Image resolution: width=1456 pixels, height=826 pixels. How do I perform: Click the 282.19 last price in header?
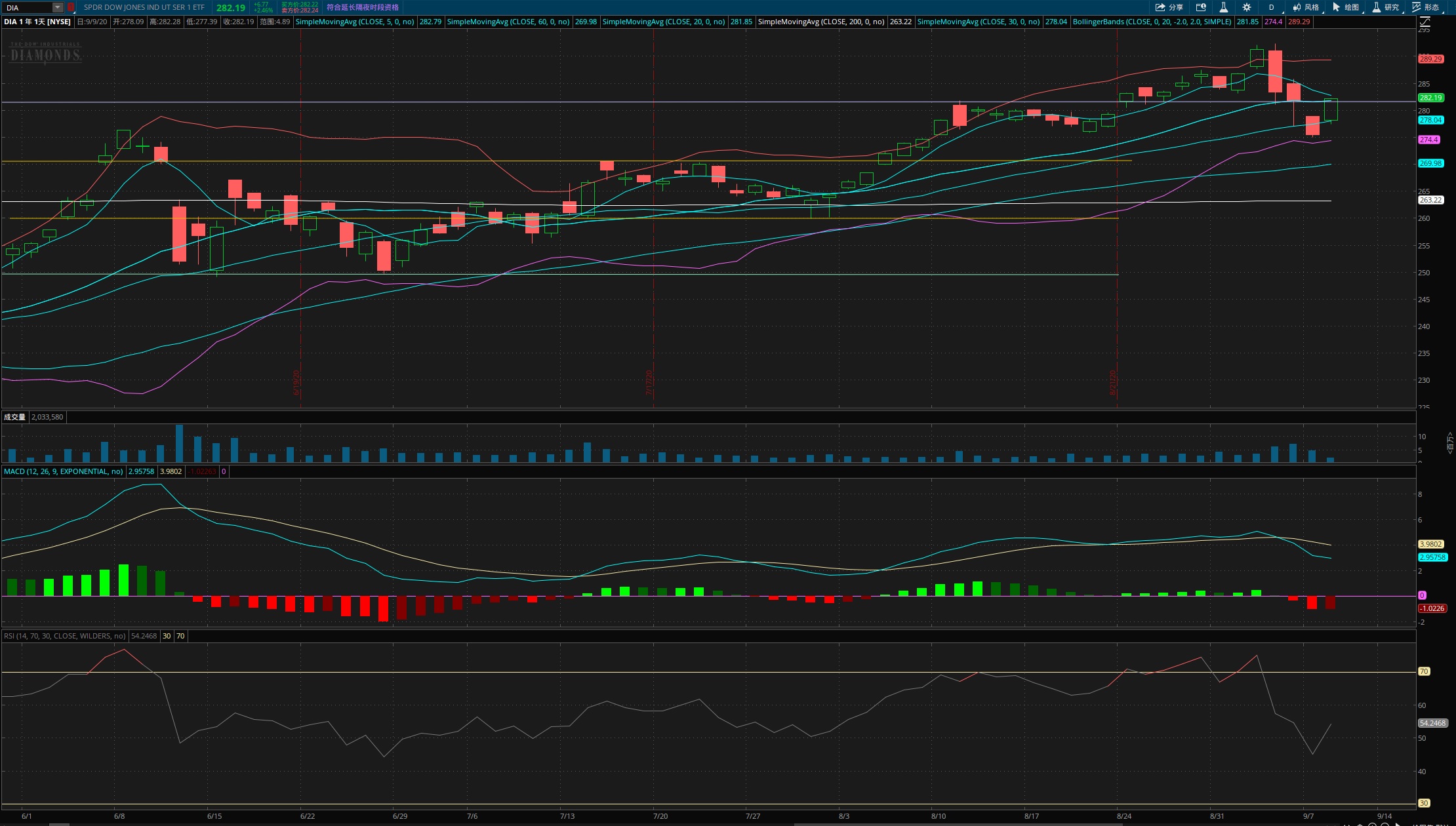(231, 8)
